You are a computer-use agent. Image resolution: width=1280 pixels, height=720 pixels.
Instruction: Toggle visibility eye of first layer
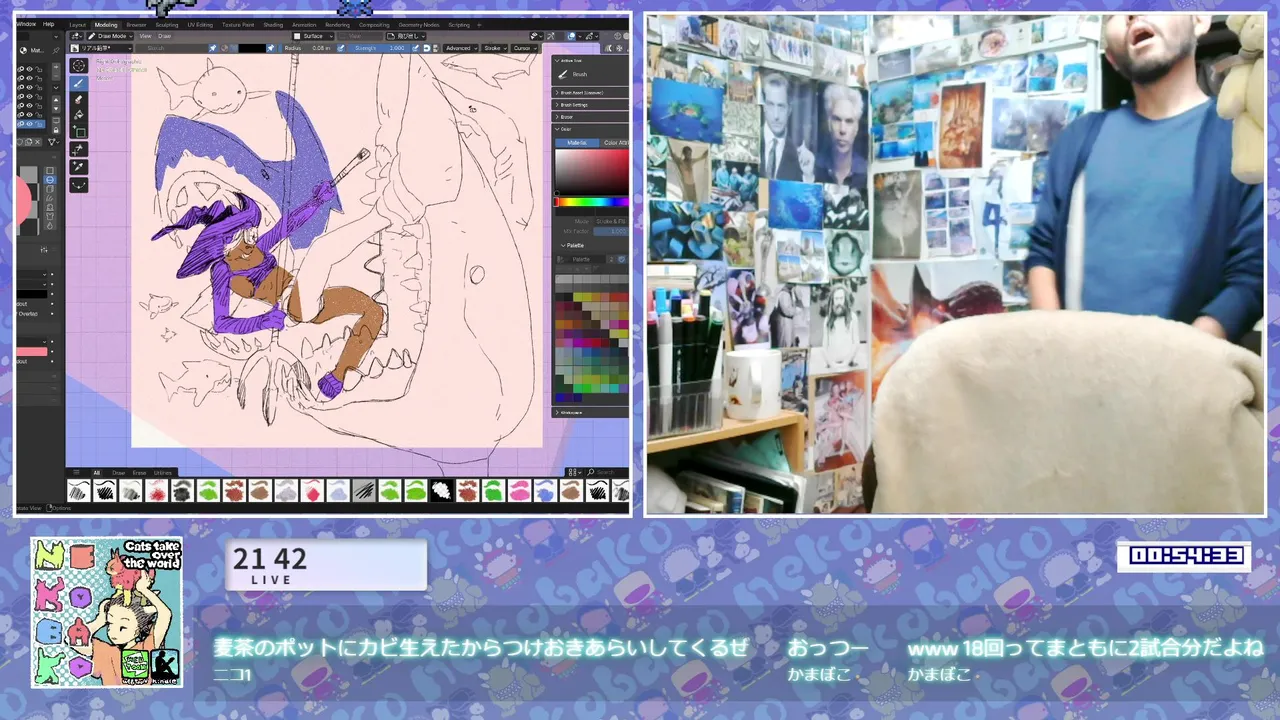point(29,69)
